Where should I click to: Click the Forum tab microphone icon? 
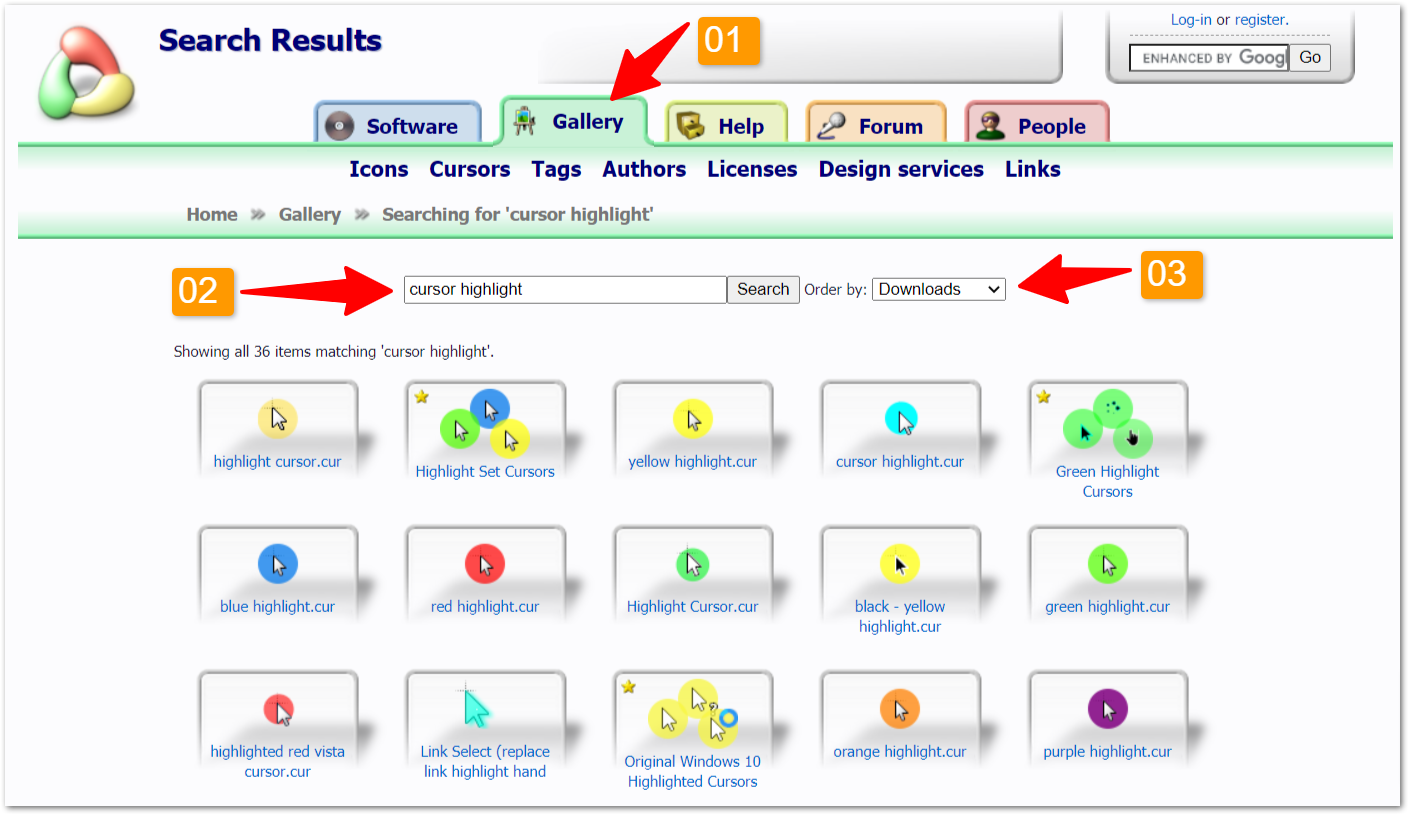pos(831,126)
